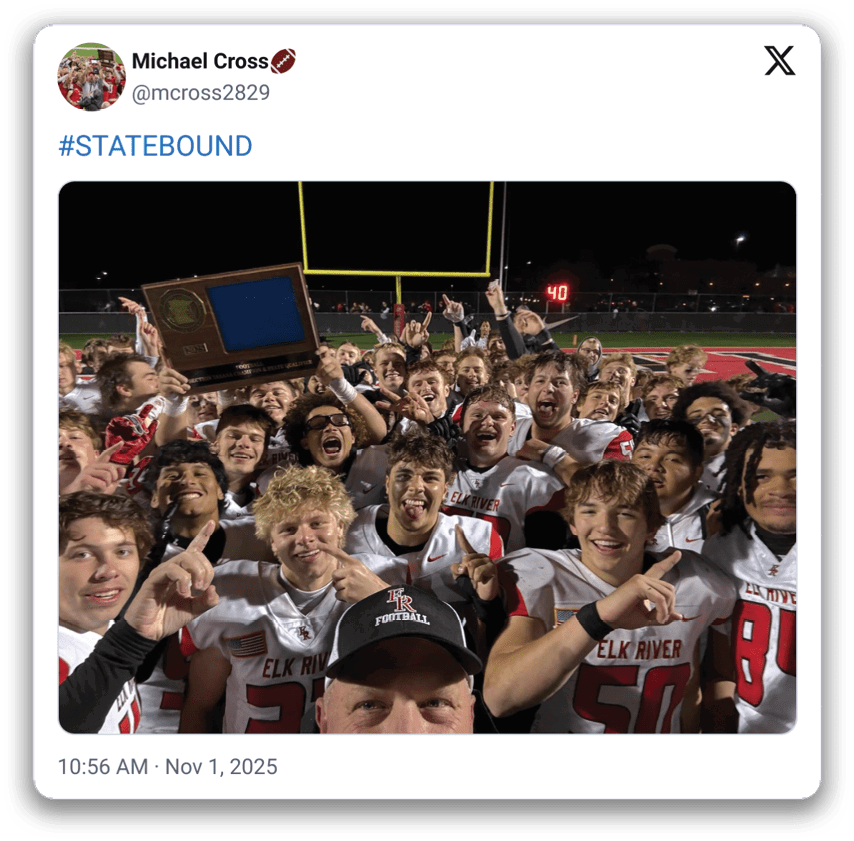Click the football emoji beside Michael Cross
The width and height of the screenshot is (854, 841).
tap(283, 61)
